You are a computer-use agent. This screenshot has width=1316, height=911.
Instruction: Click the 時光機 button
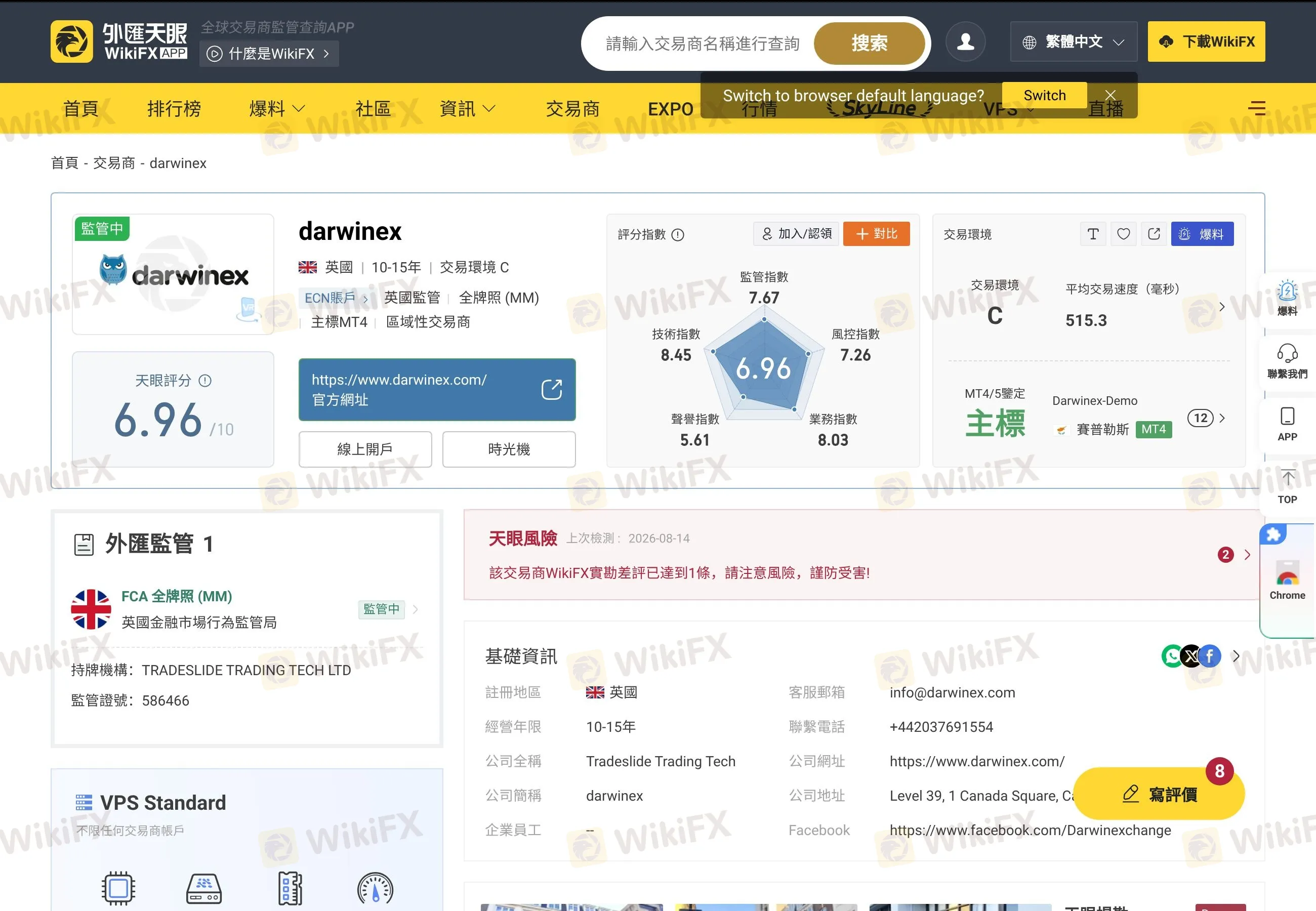pyautogui.click(x=509, y=449)
